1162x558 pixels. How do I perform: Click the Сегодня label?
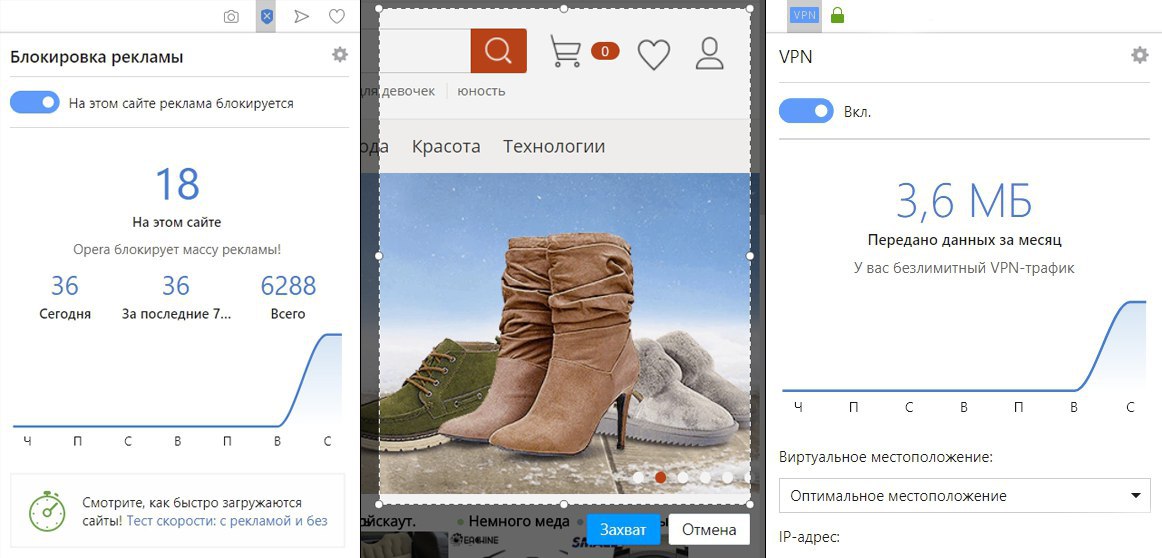(x=65, y=314)
